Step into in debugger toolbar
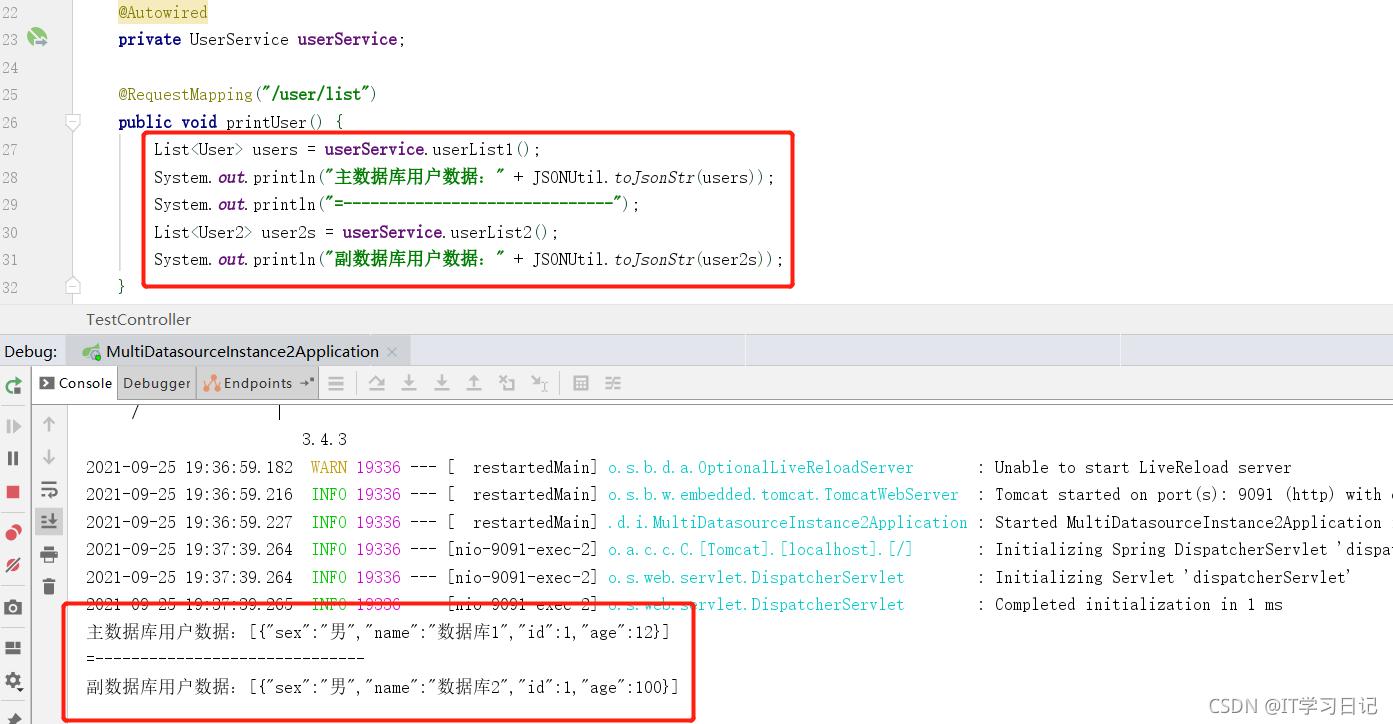This screenshot has width=1393, height=724. (409, 383)
